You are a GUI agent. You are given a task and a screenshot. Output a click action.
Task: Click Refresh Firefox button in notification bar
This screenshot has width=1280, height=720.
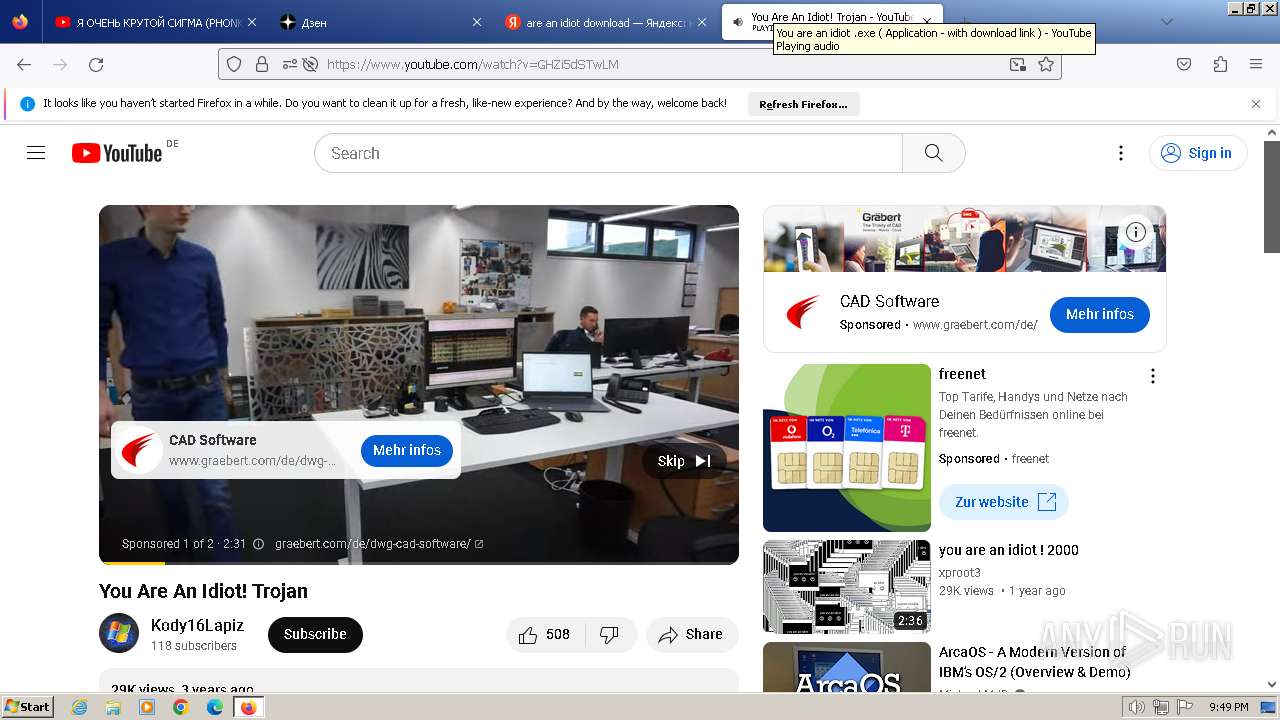pyautogui.click(x=803, y=104)
